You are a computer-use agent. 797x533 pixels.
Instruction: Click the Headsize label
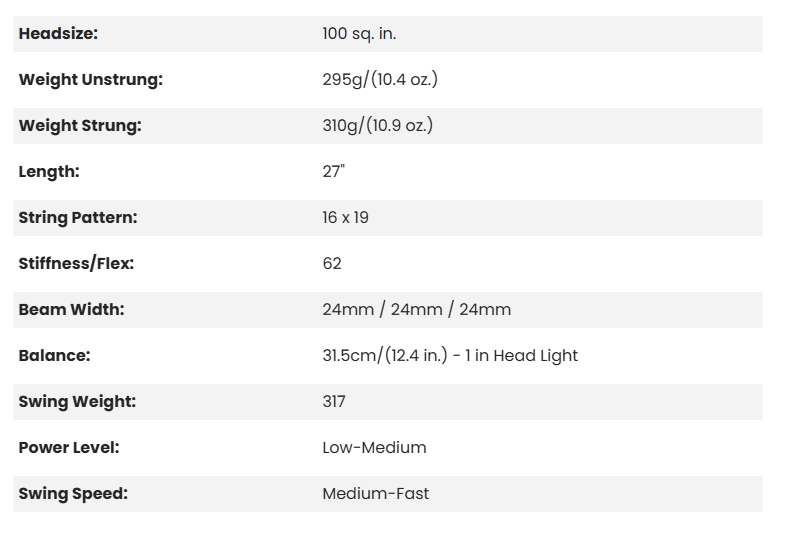click(x=58, y=34)
